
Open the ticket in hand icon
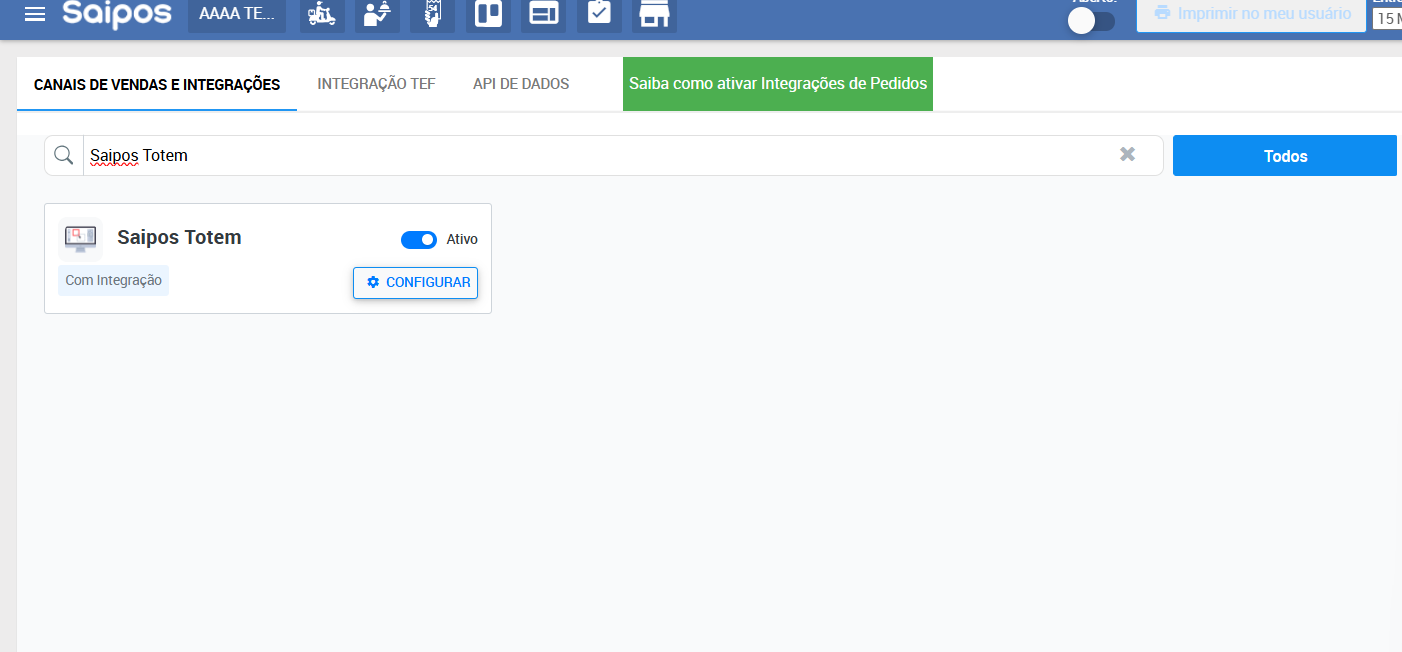[x=432, y=15]
